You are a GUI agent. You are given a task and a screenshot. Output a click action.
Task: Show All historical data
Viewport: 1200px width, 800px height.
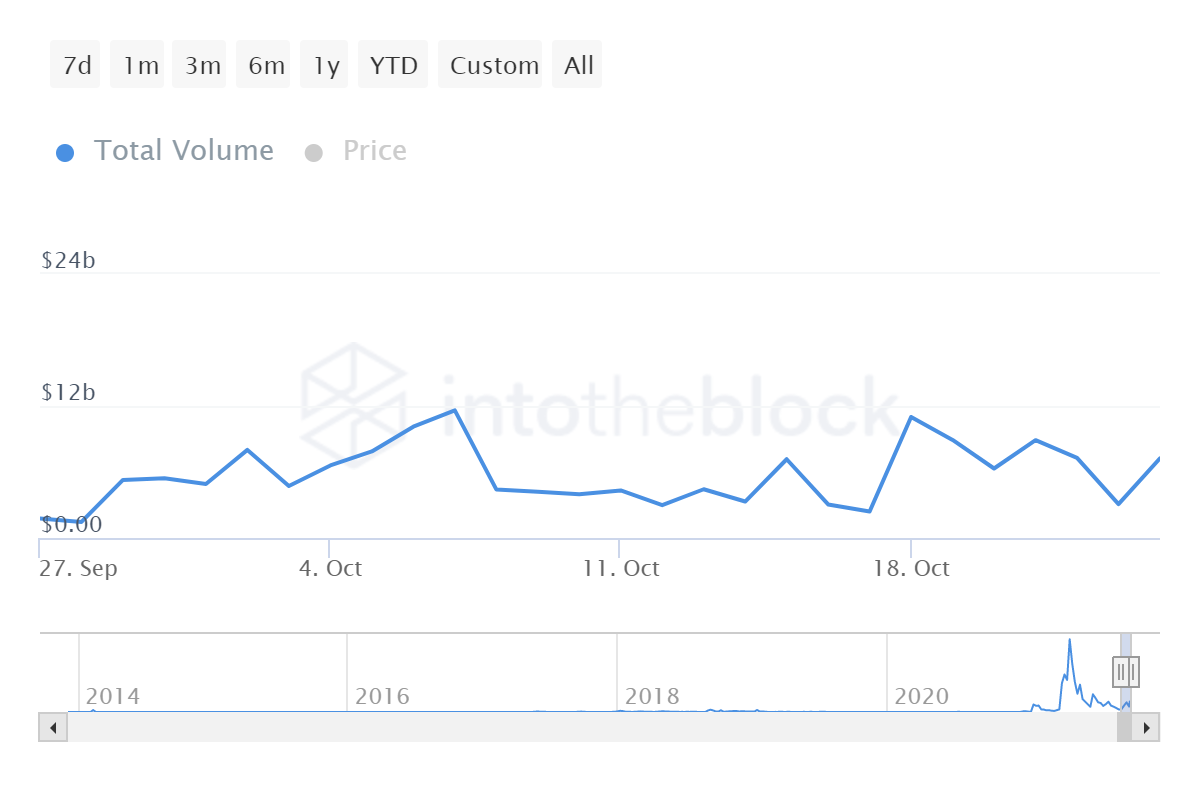578,66
